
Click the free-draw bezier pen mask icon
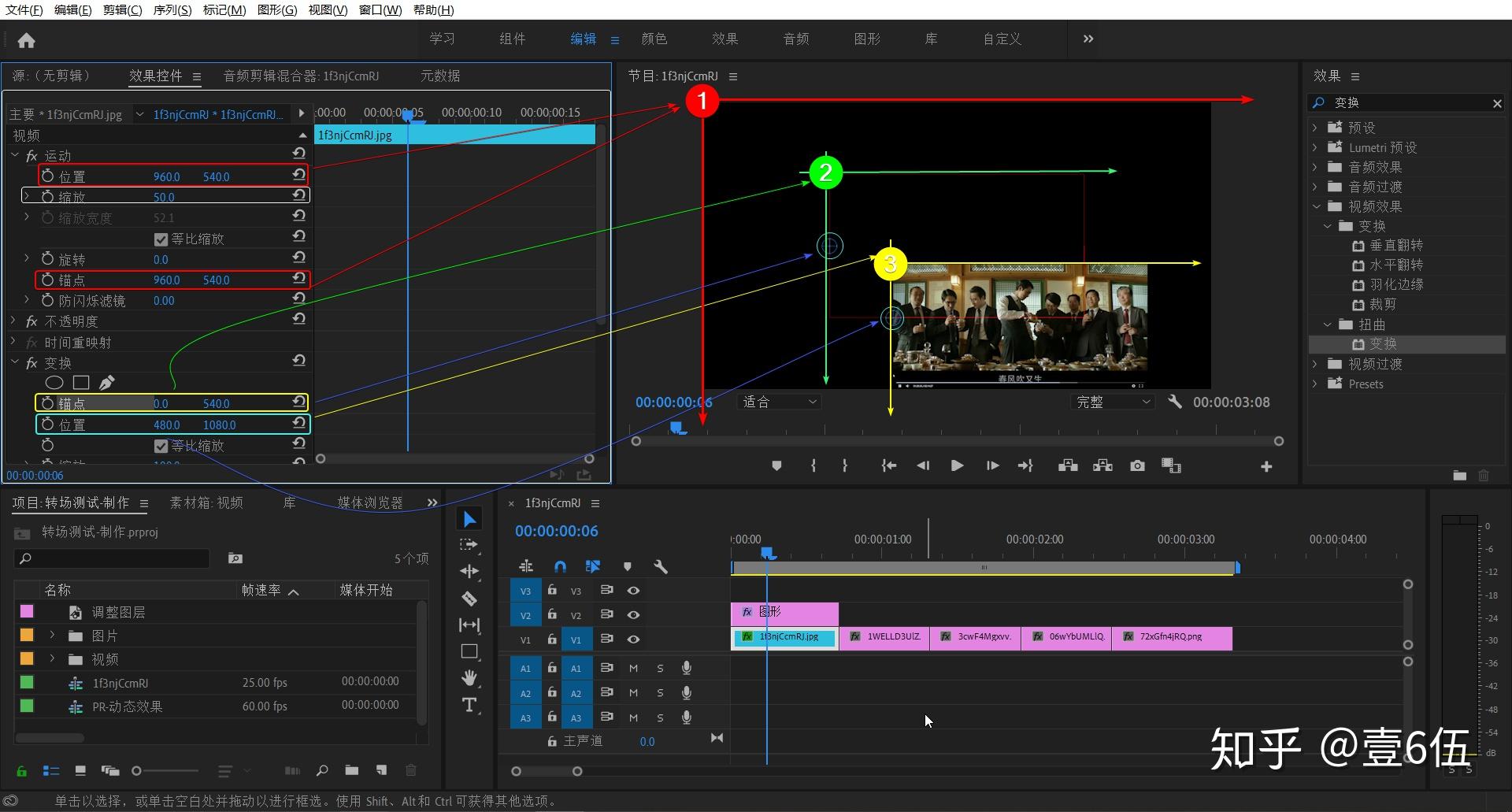(x=107, y=383)
